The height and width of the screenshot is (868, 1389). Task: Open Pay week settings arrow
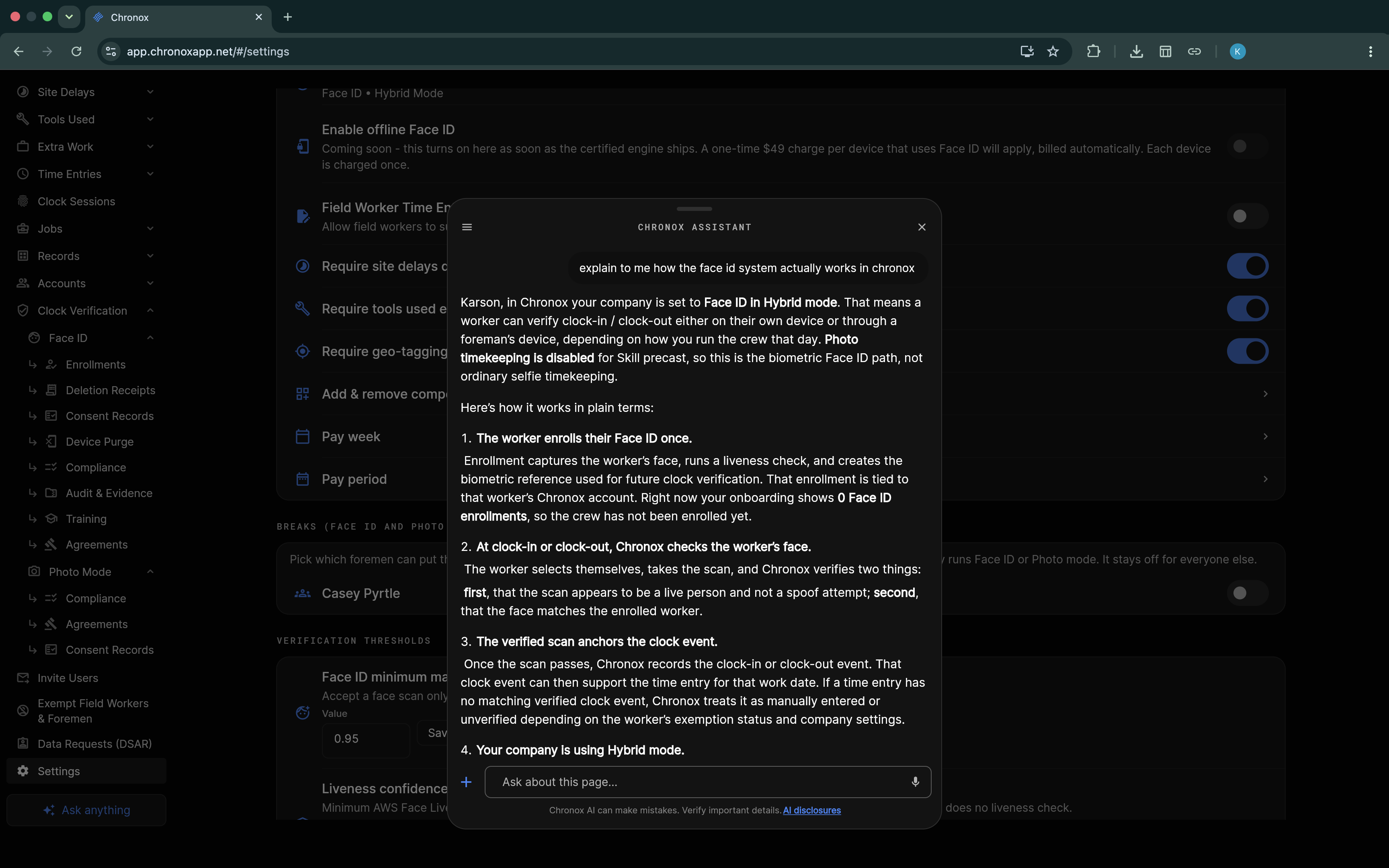click(1265, 436)
